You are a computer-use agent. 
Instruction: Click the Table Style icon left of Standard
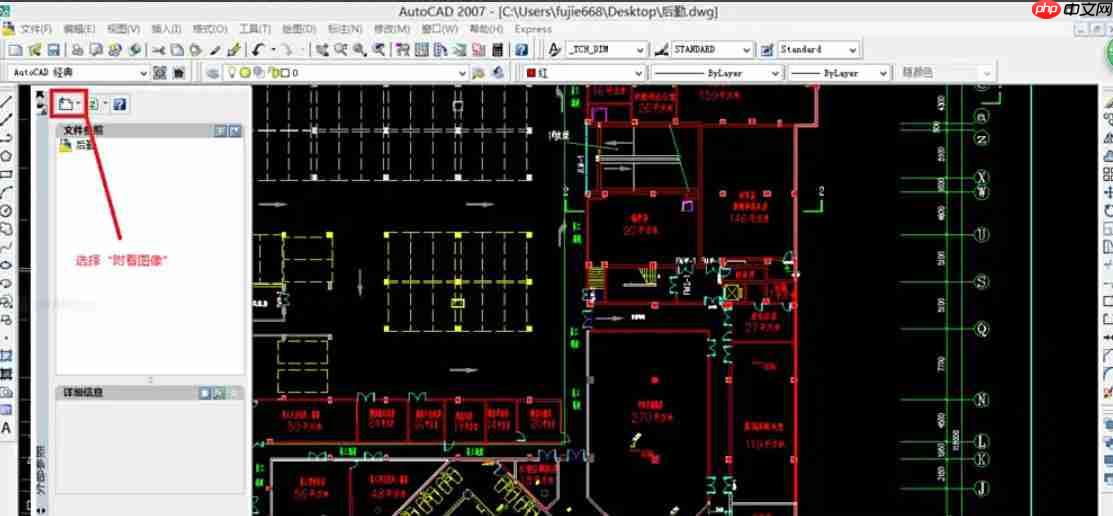point(767,50)
